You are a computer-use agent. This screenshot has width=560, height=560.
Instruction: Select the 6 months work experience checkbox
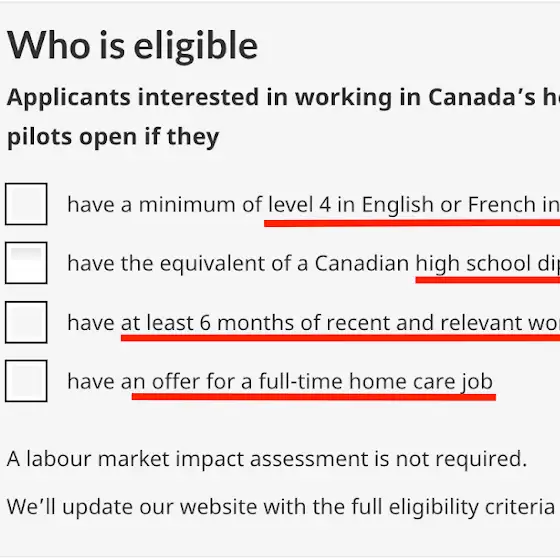click(x=26, y=322)
